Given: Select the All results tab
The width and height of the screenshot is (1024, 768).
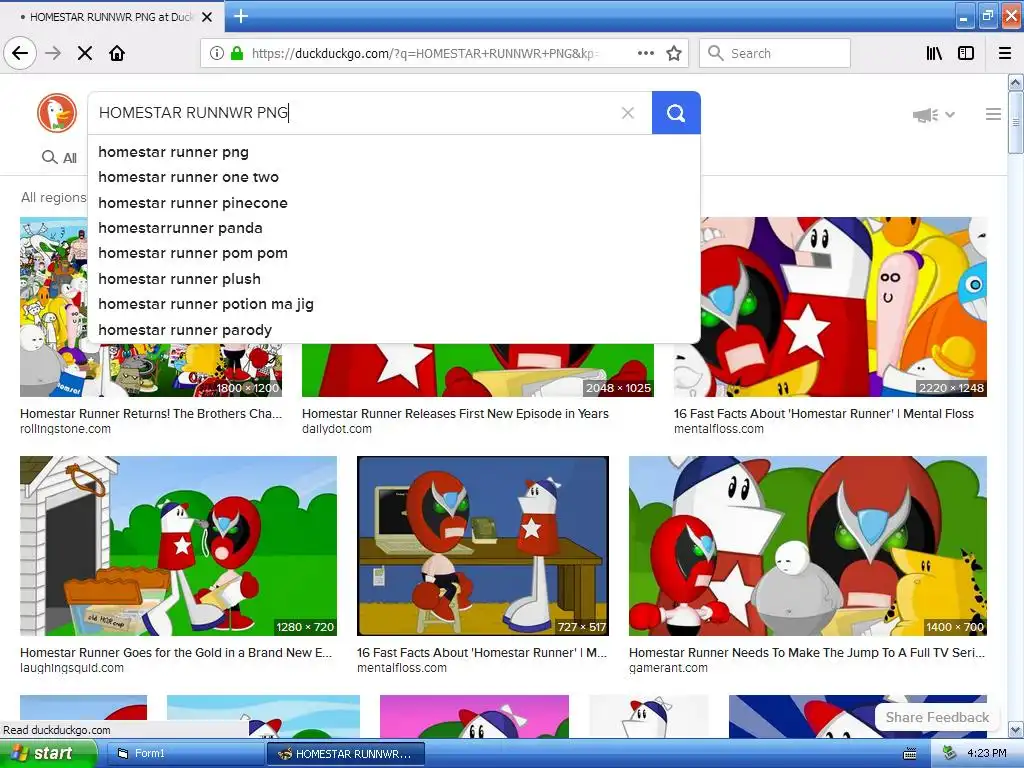Looking at the screenshot, I should pyautogui.click(x=59, y=157).
